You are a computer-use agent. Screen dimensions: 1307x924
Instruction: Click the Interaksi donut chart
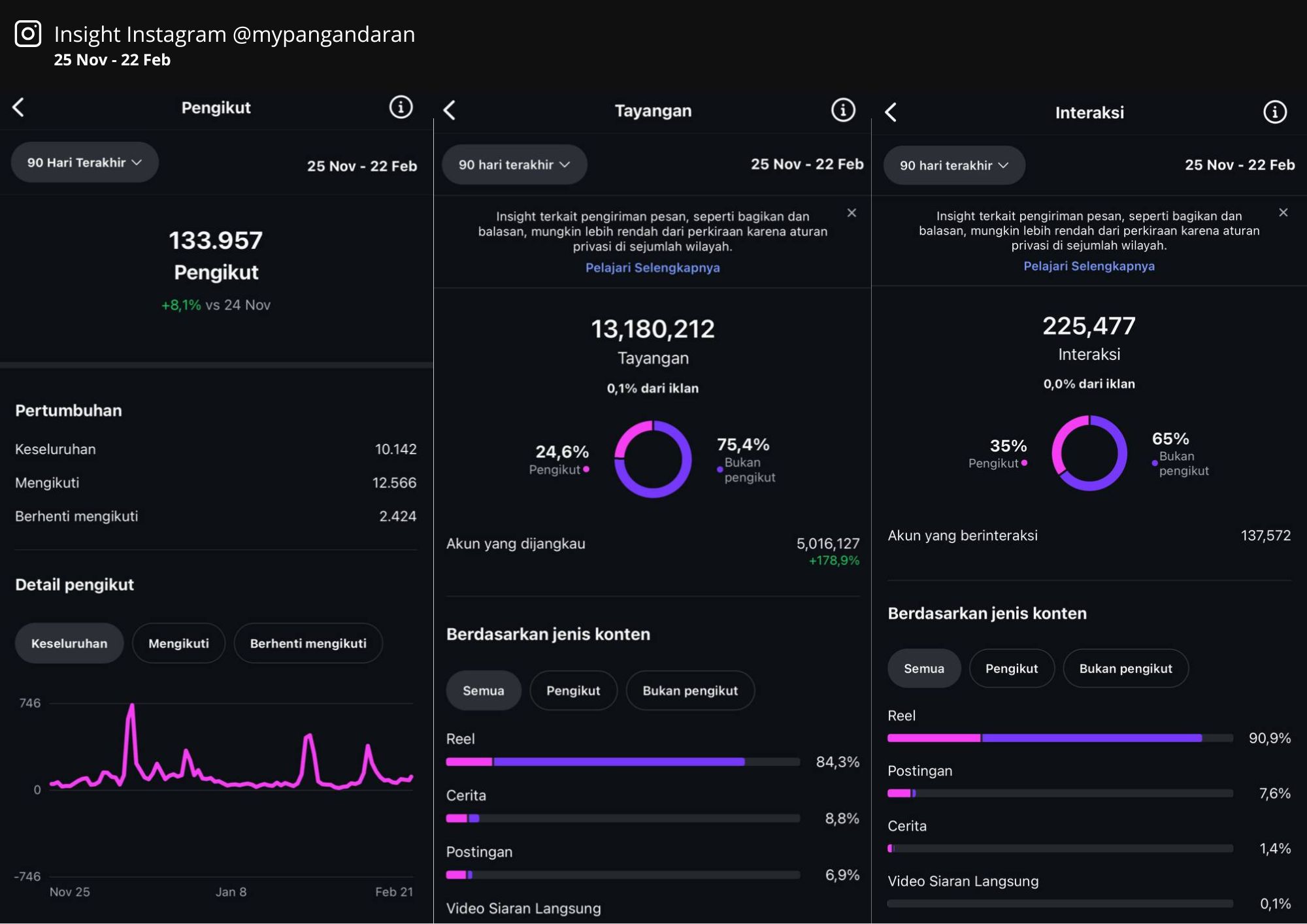click(1089, 453)
